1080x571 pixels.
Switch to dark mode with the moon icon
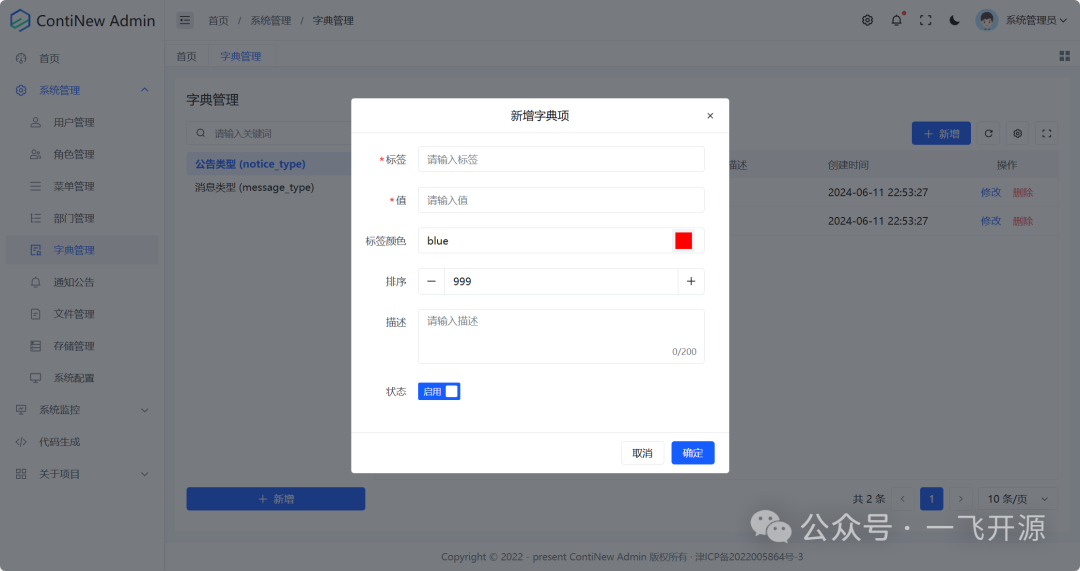click(x=954, y=21)
